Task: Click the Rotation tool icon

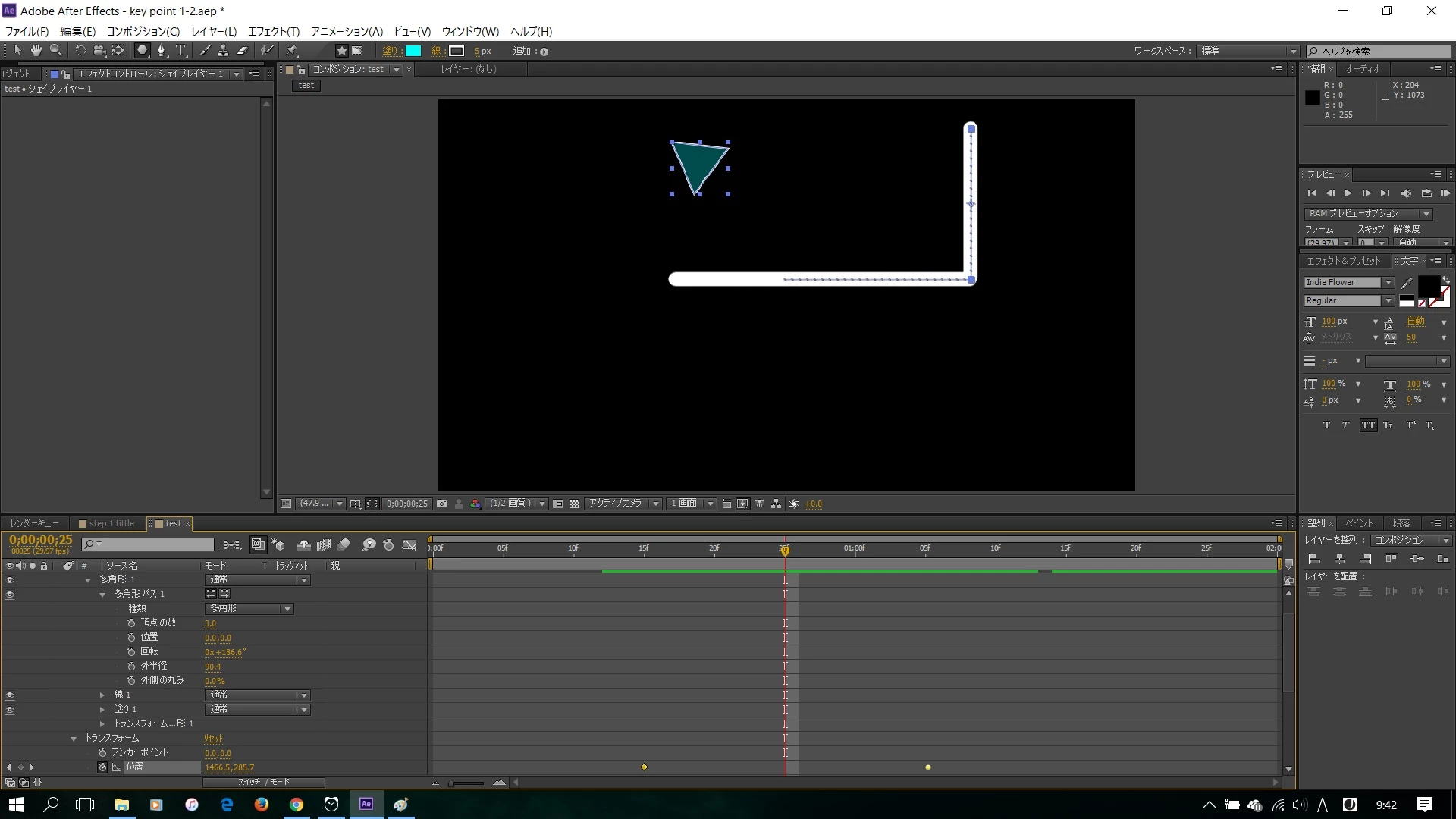Action: pos(80,51)
